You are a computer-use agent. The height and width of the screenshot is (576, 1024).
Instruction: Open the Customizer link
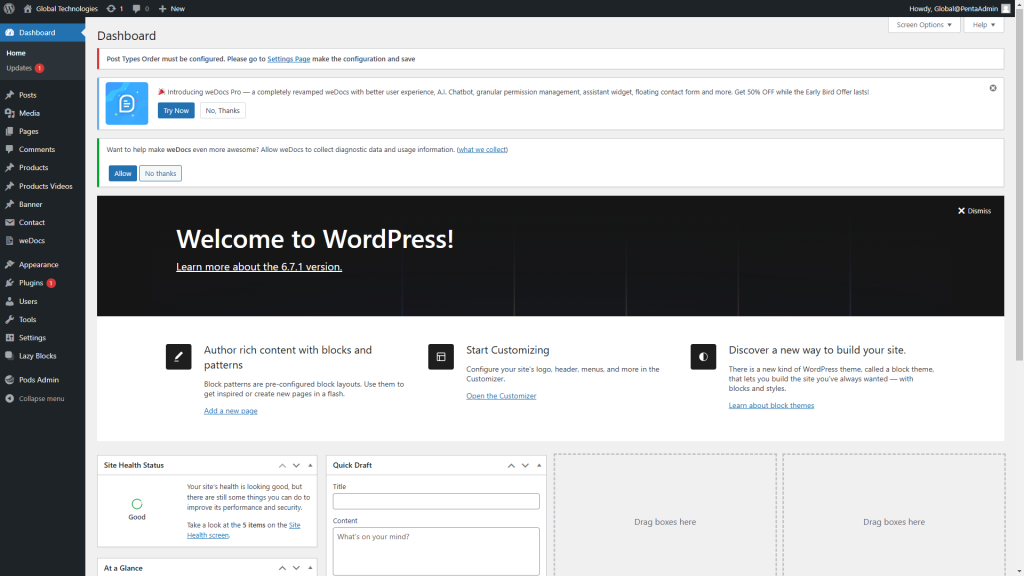501,396
